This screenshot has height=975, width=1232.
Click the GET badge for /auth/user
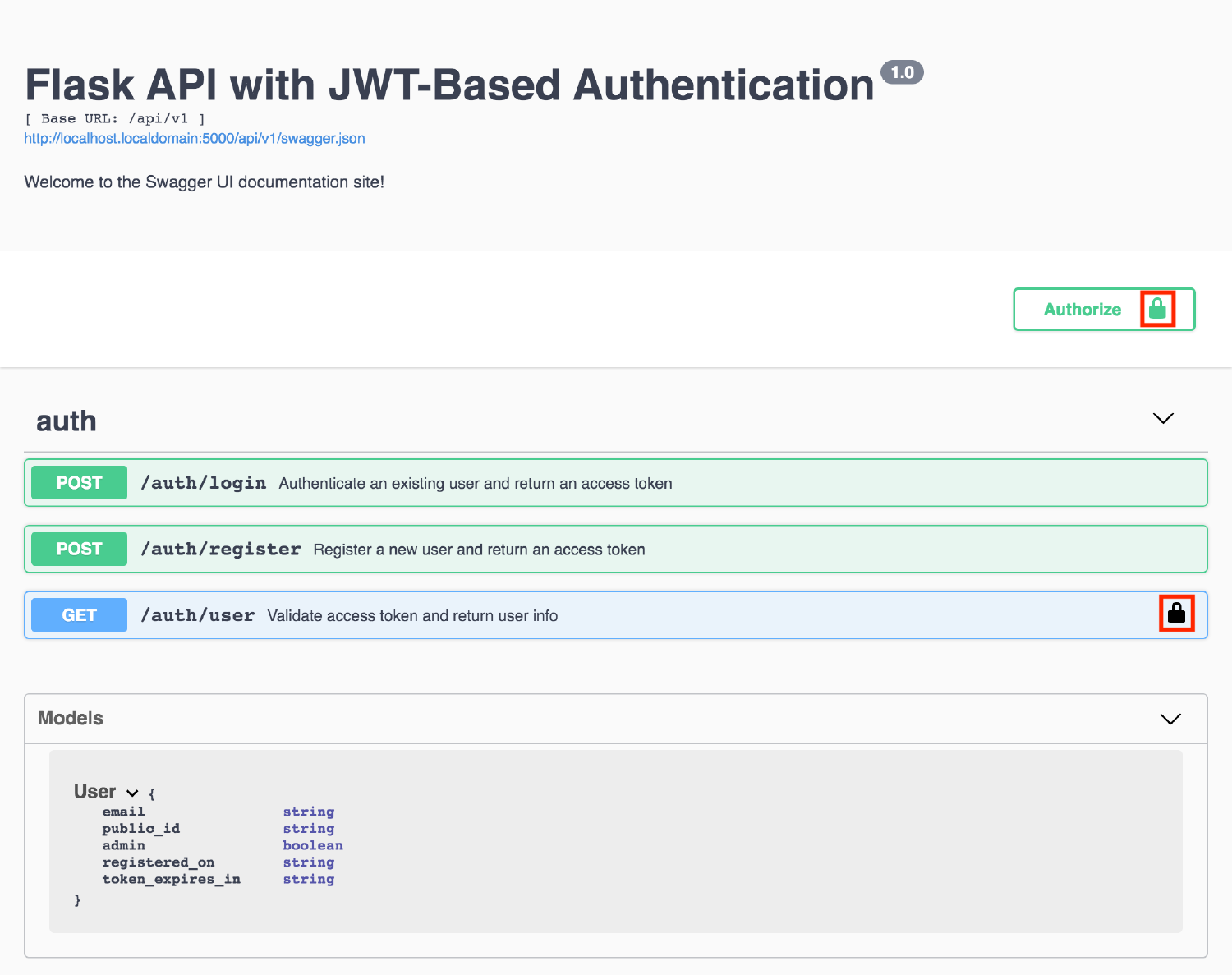pyautogui.click(x=79, y=615)
